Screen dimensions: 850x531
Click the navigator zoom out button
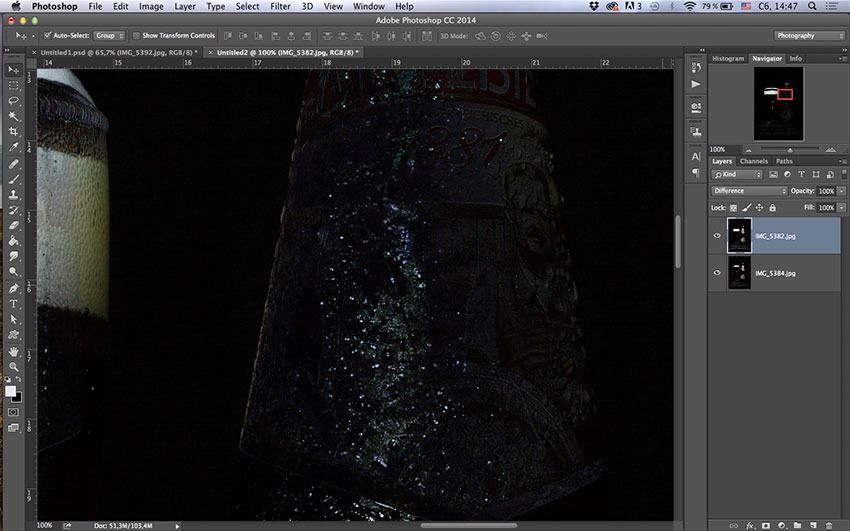749,150
